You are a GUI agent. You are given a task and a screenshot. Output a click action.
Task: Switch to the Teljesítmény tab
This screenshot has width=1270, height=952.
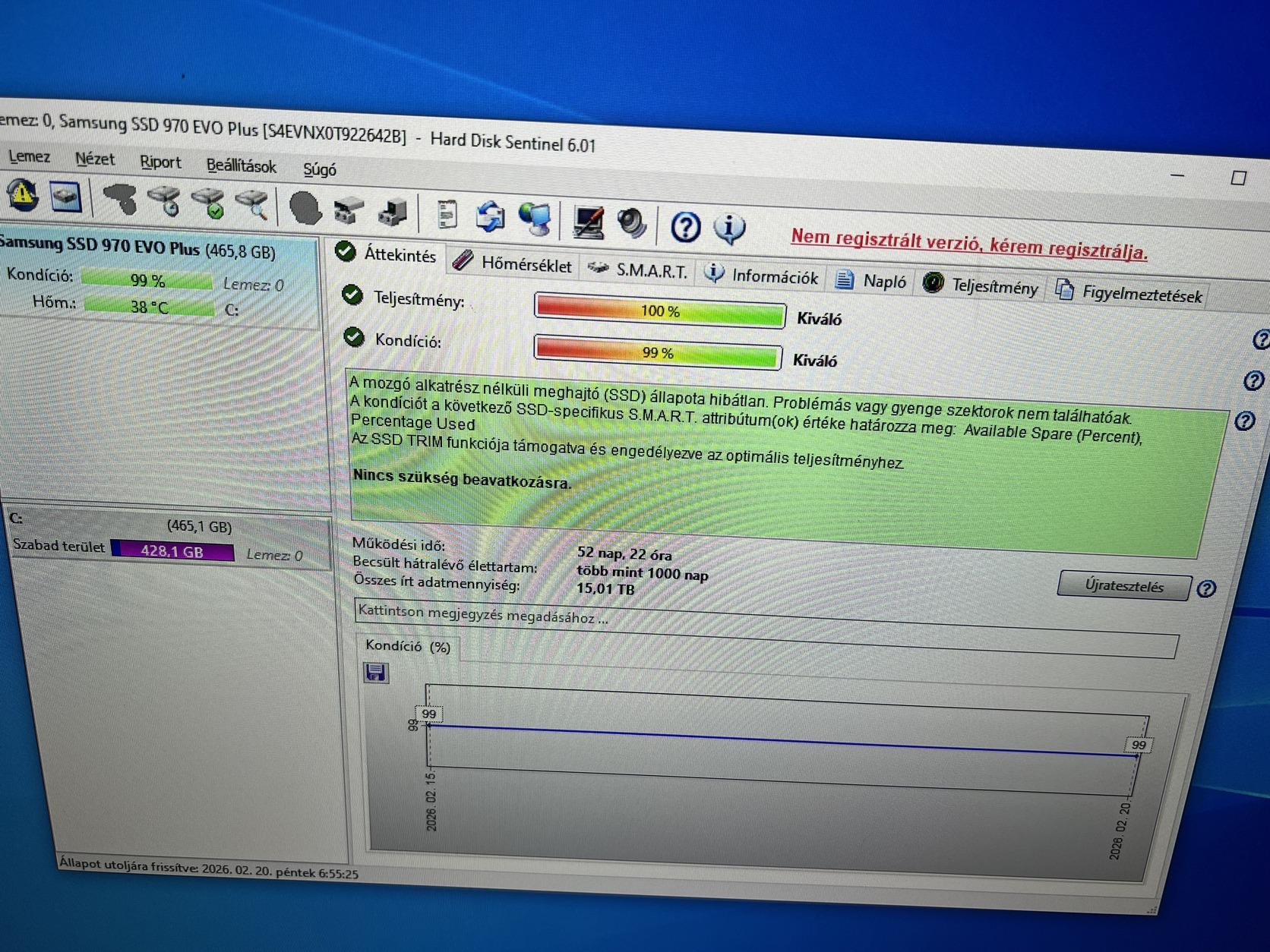point(980,285)
